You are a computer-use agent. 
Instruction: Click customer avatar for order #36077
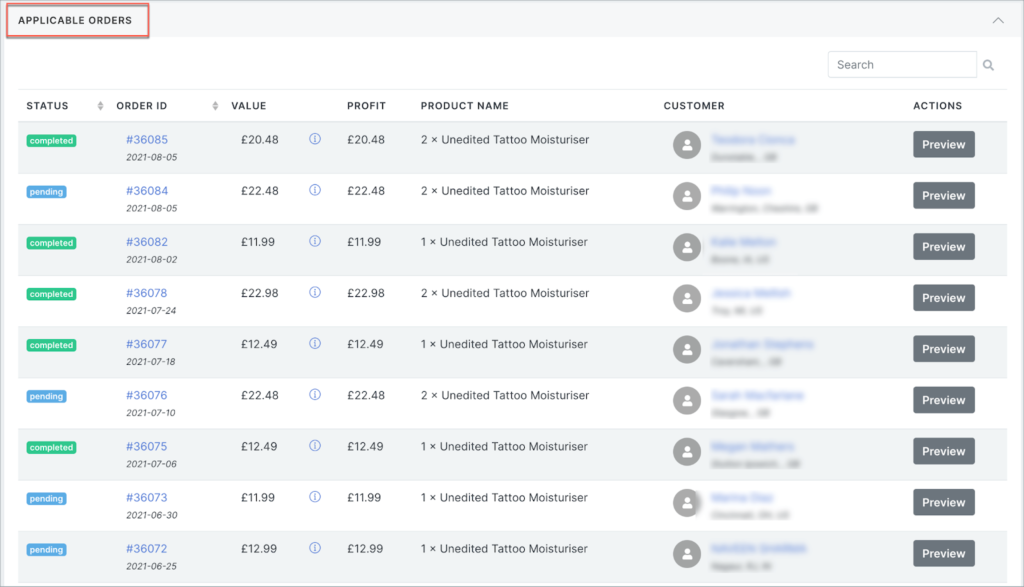(x=687, y=350)
